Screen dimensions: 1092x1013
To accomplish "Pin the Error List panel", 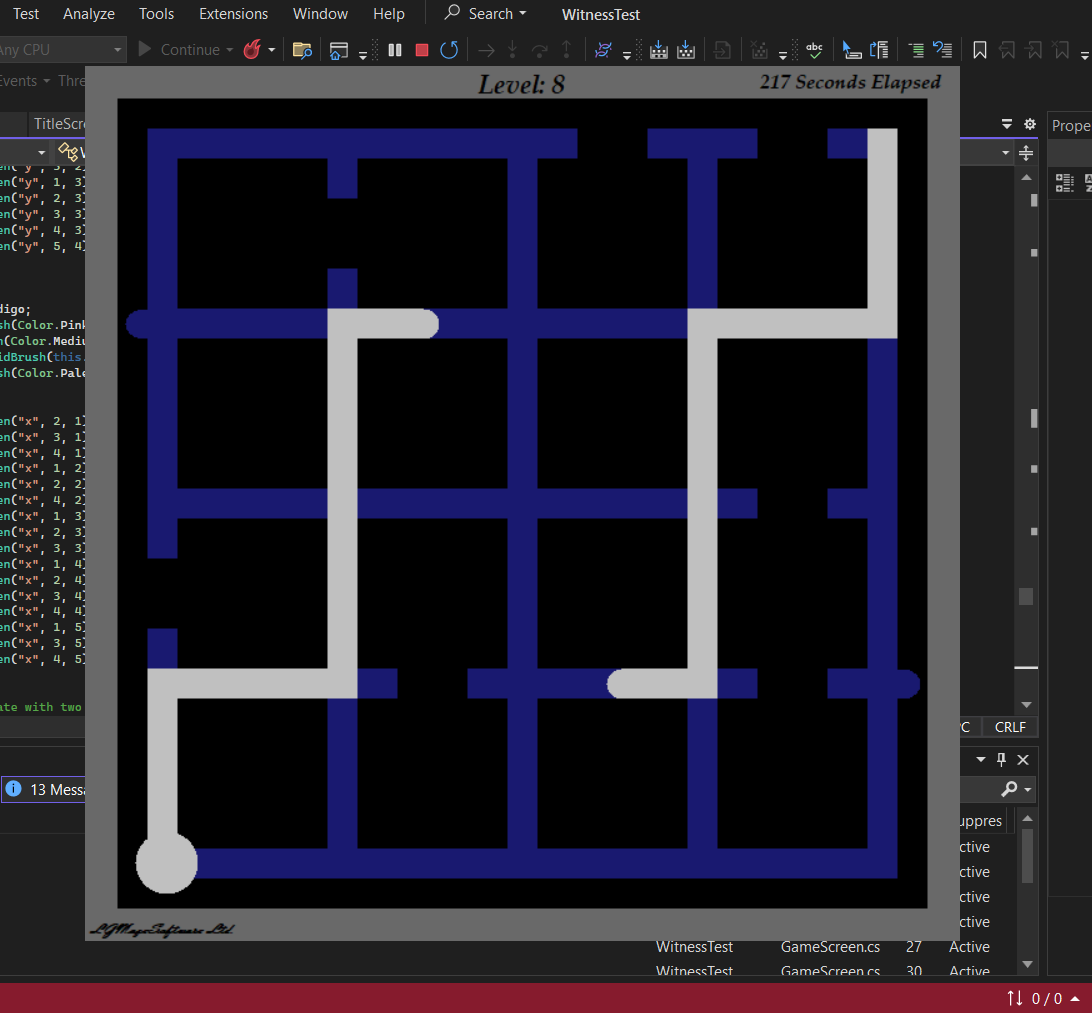I will coord(1001,759).
